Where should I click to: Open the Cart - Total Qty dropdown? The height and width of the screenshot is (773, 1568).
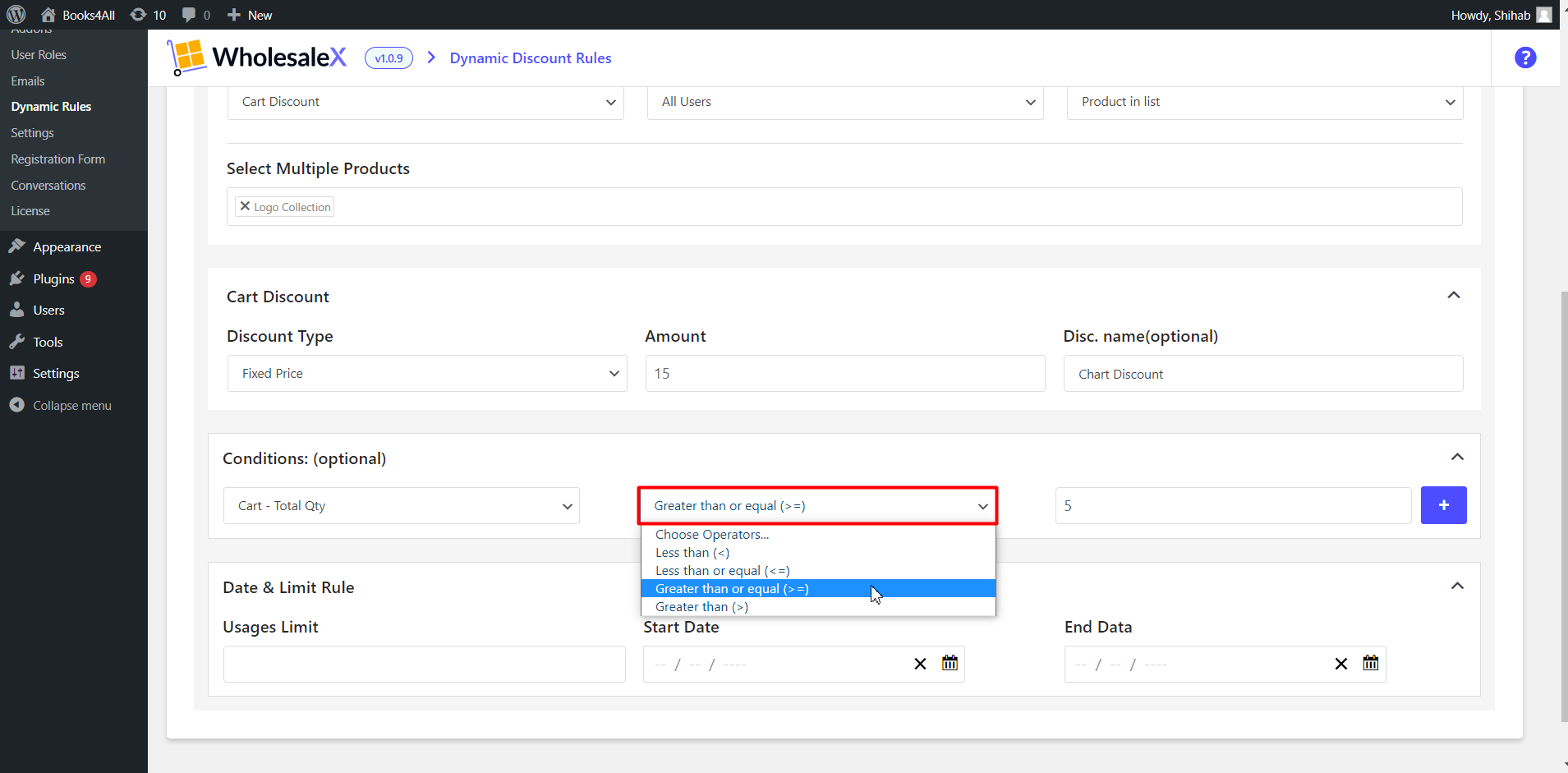point(402,506)
